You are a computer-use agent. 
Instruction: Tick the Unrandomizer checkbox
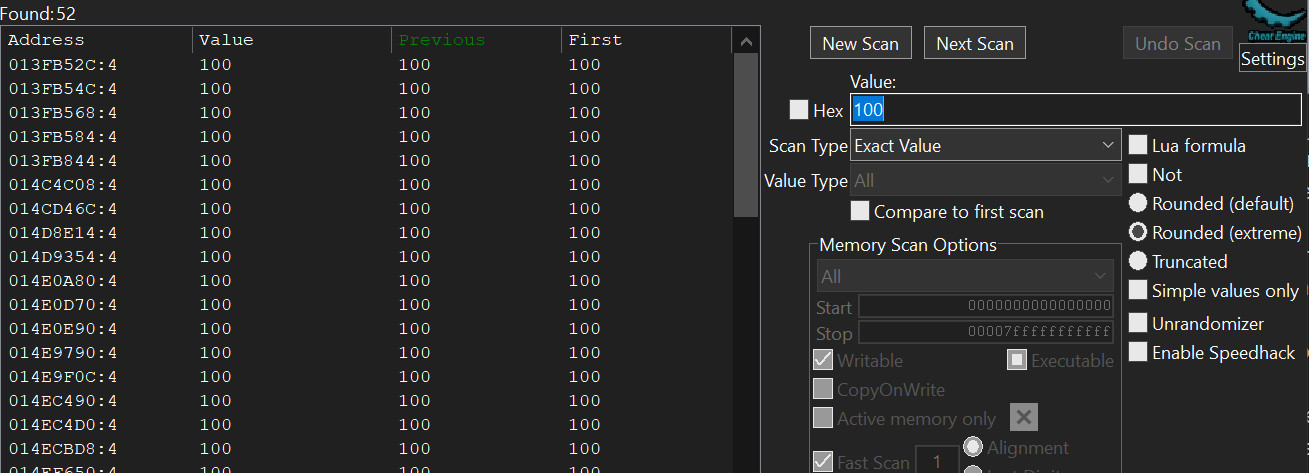pos(1138,323)
